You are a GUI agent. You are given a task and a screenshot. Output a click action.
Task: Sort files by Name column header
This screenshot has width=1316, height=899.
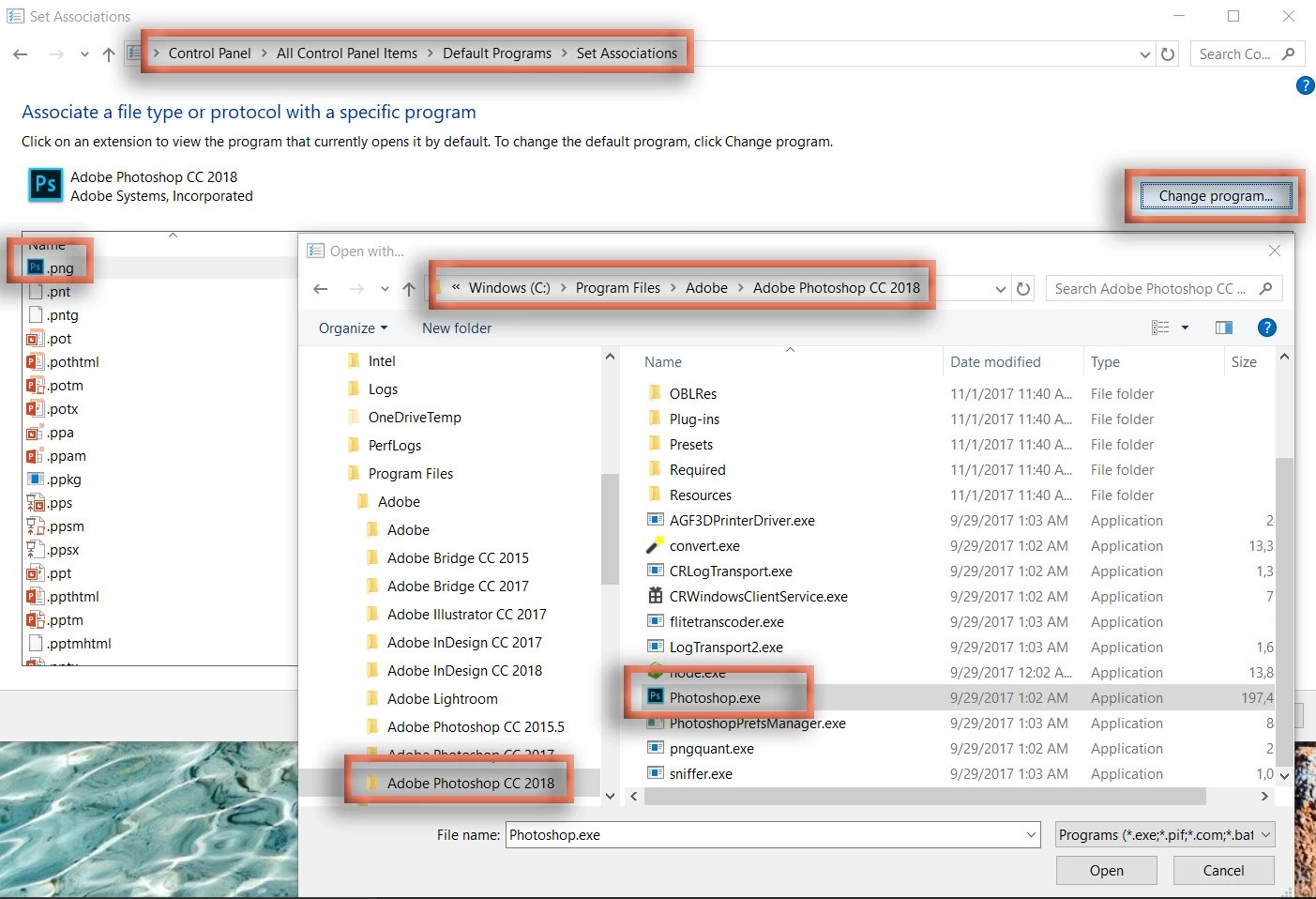click(x=662, y=362)
